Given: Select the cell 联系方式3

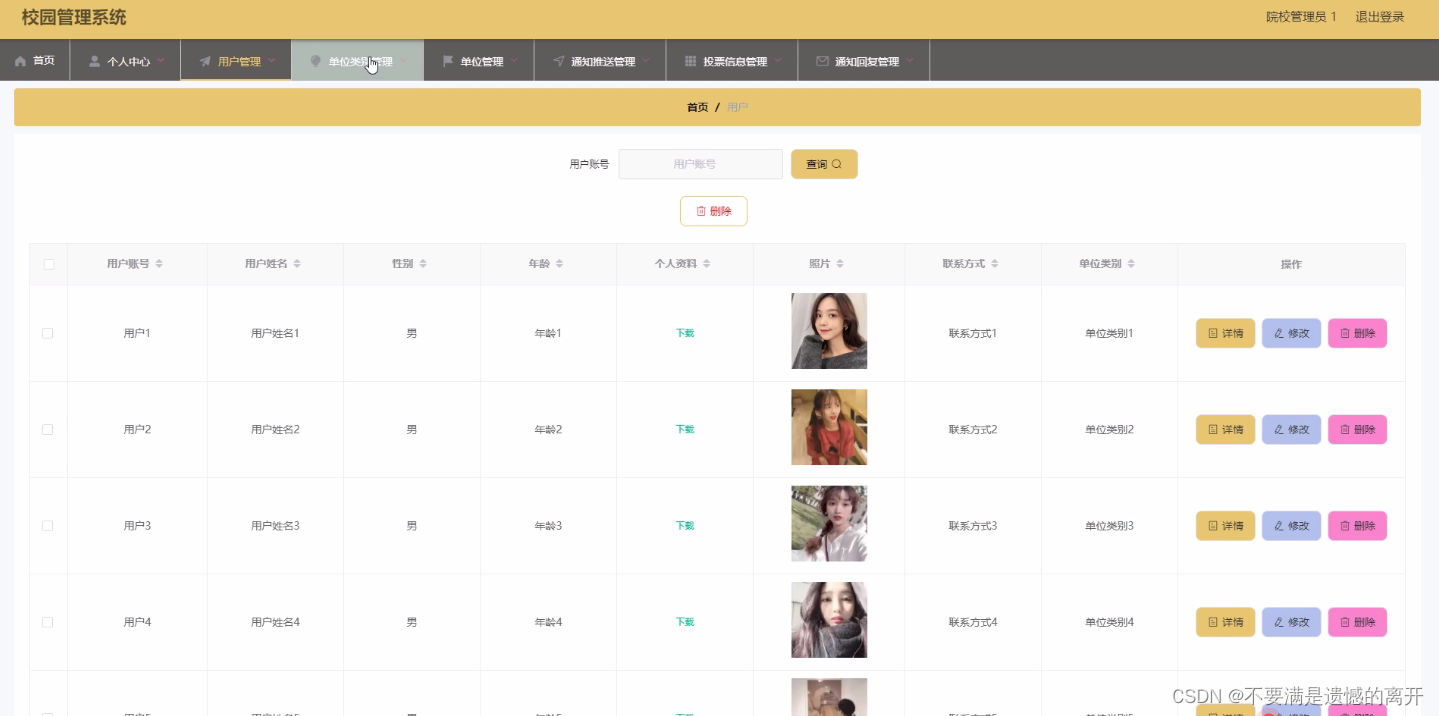Looking at the screenshot, I should (973, 526).
